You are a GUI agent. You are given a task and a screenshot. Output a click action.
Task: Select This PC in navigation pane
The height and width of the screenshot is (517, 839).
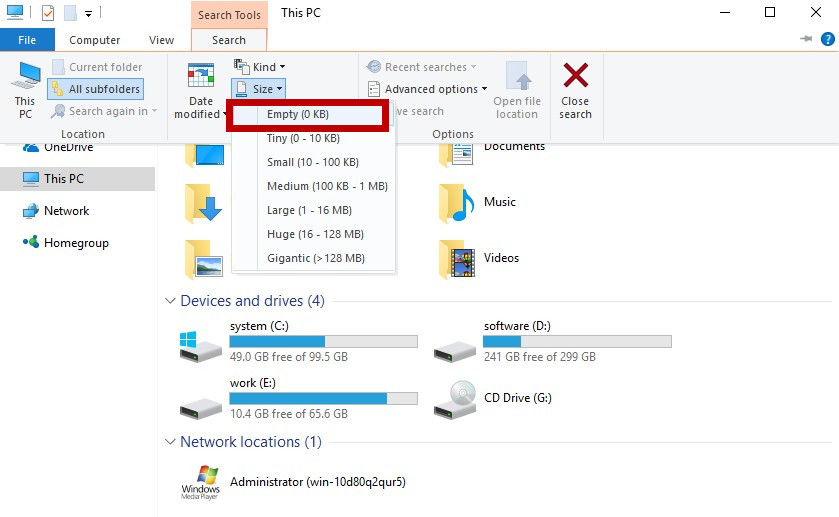(x=78, y=179)
